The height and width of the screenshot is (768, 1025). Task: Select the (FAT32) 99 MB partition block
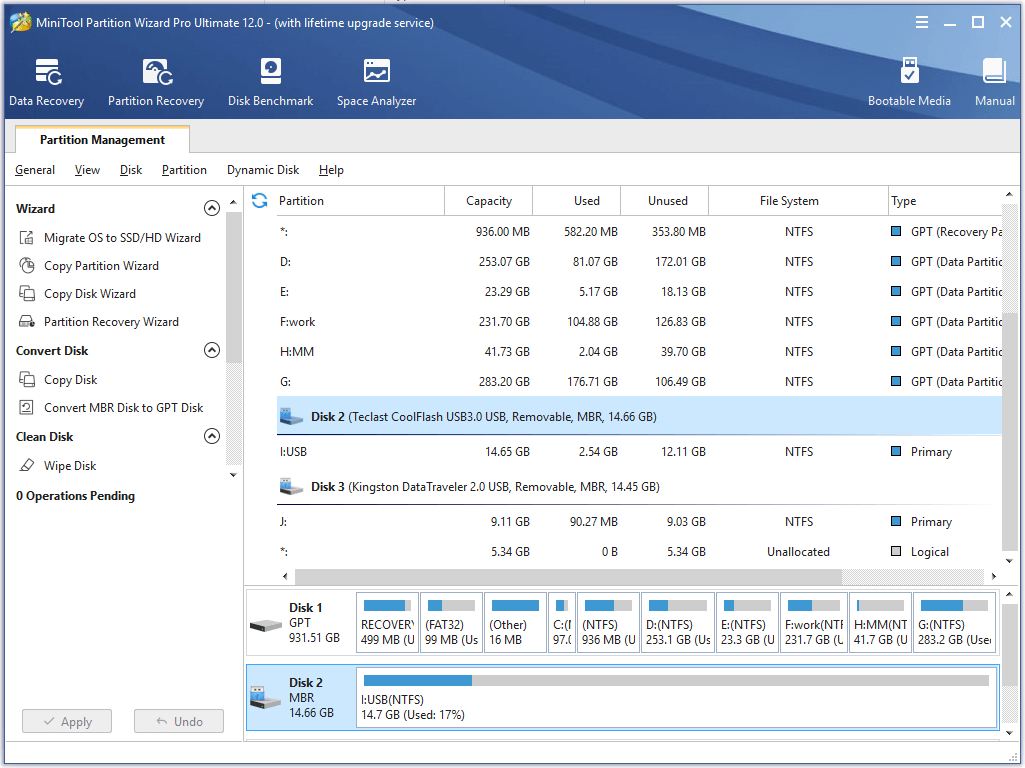coord(451,622)
